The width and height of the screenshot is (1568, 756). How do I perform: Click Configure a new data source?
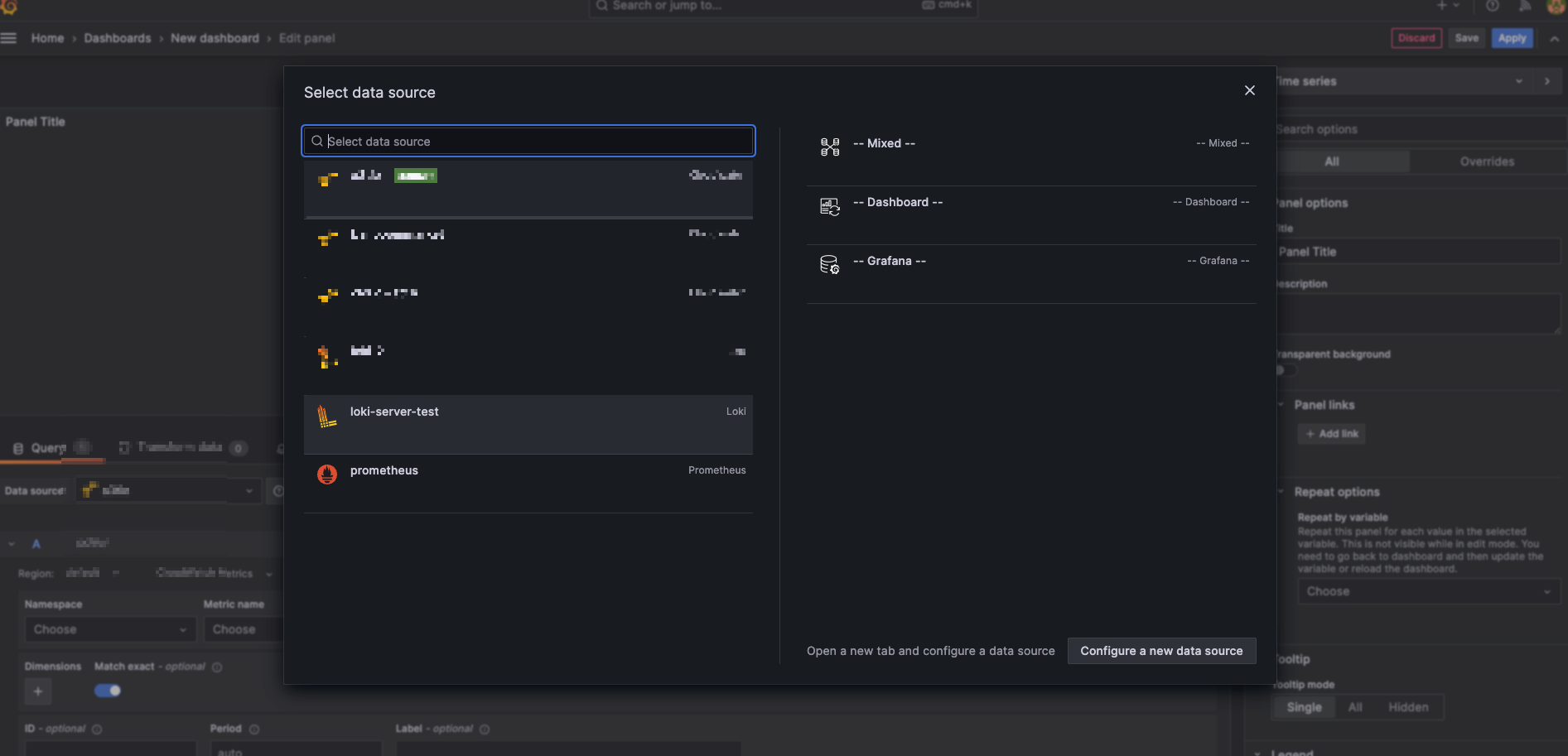tap(1161, 651)
